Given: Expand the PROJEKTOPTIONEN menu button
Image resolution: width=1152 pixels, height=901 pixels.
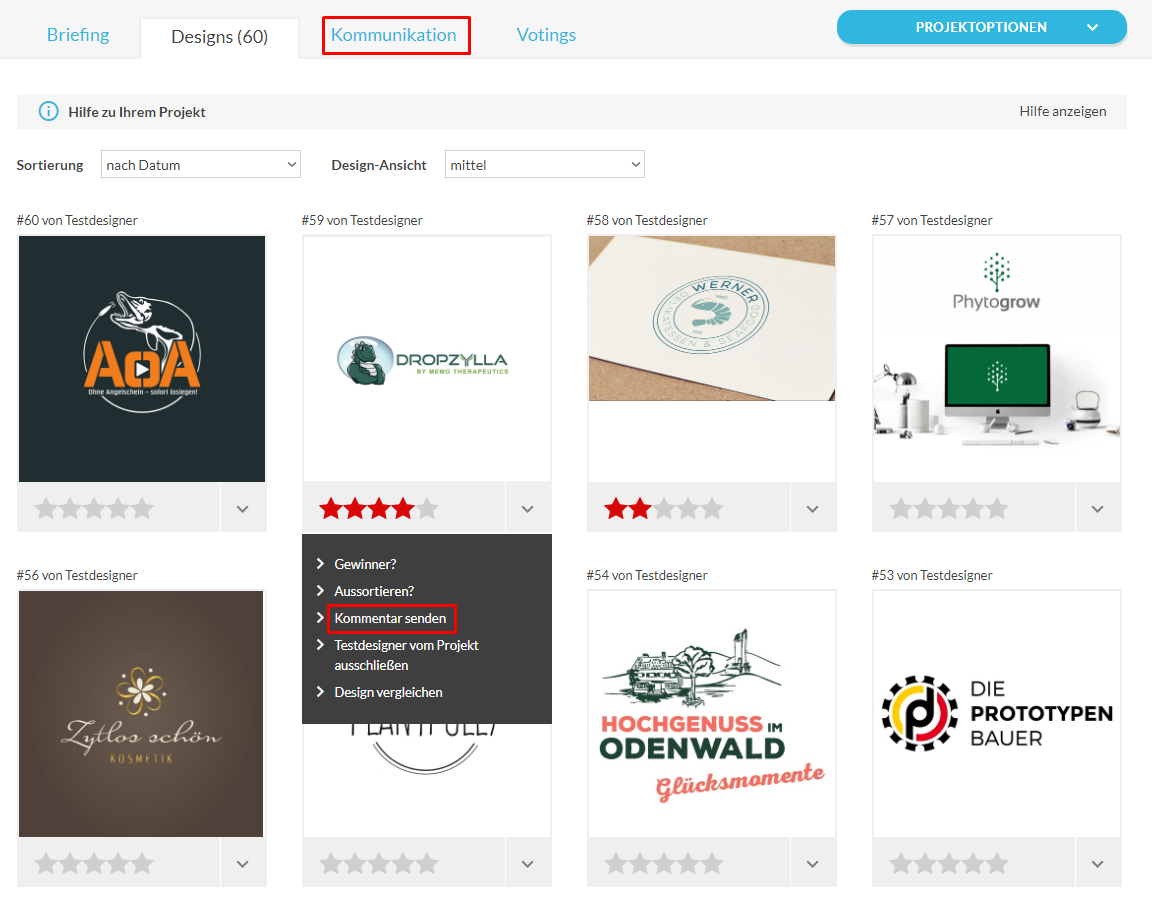Looking at the screenshot, I should click(982, 27).
